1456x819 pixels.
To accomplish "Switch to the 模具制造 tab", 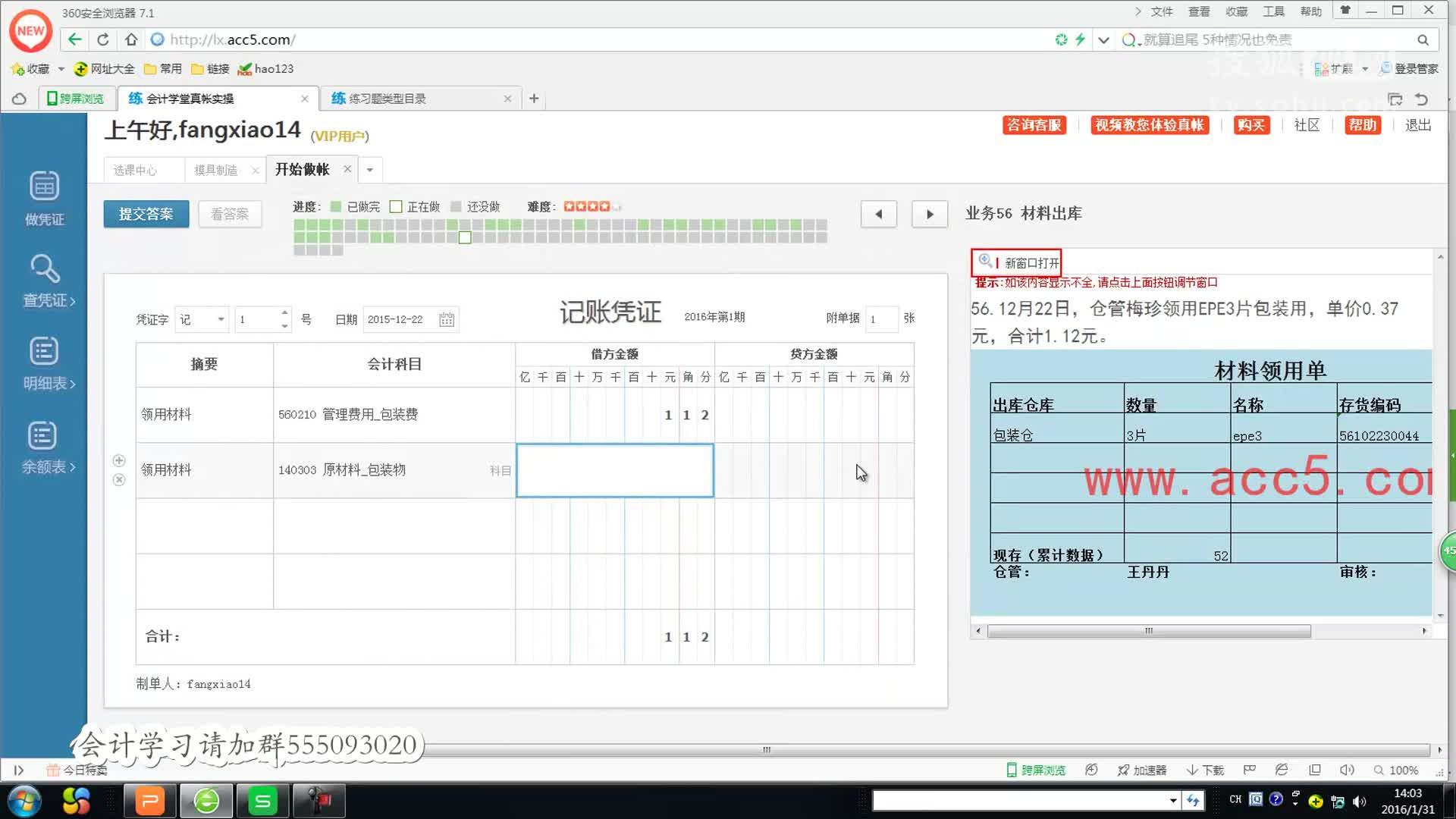I will [216, 170].
